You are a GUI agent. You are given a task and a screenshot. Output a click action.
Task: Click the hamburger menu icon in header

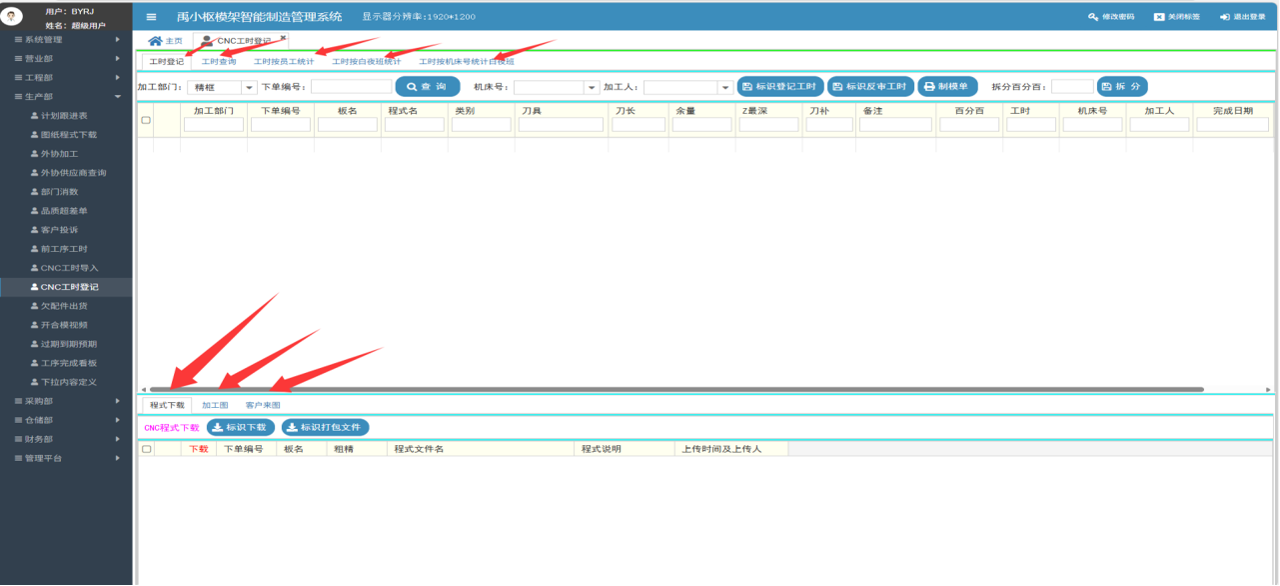click(151, 17)
